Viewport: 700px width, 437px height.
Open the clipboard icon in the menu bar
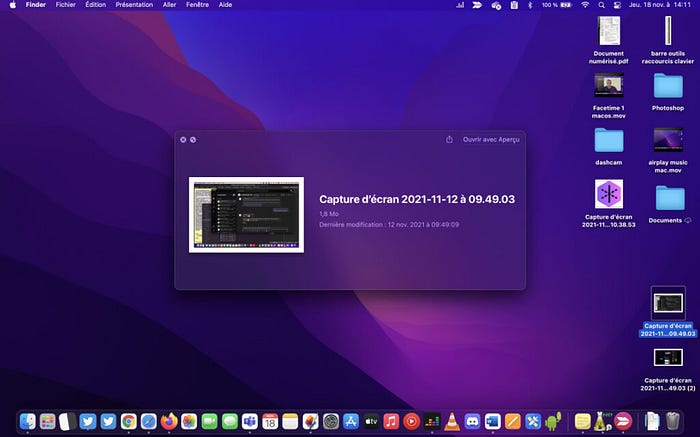(x=514, y=5)
